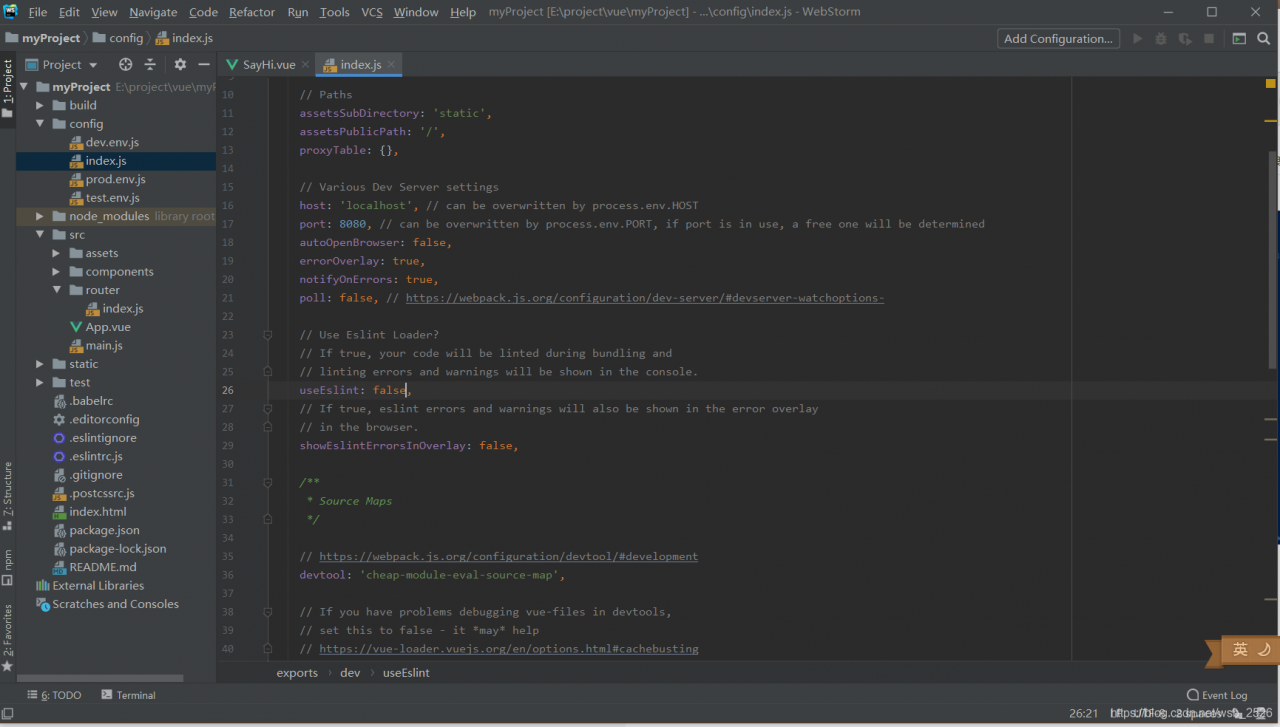Screen dimensions: 1280x727
Task: Open Project panel settings gear
Action: pyautogui.click(x=180, y=64)
